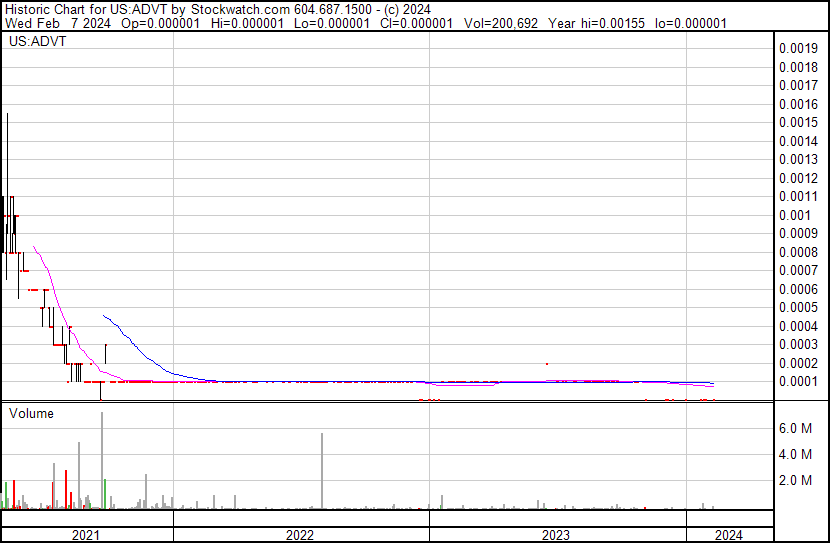Select the 2021 year label on time axis
Screen dimensions: 830x543
coord(87,535)
